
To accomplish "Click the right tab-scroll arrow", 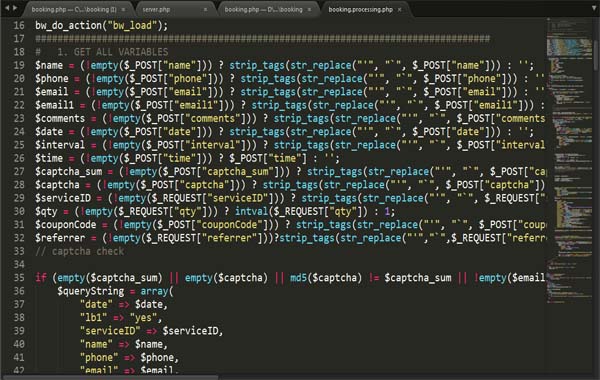I will 15,8.
